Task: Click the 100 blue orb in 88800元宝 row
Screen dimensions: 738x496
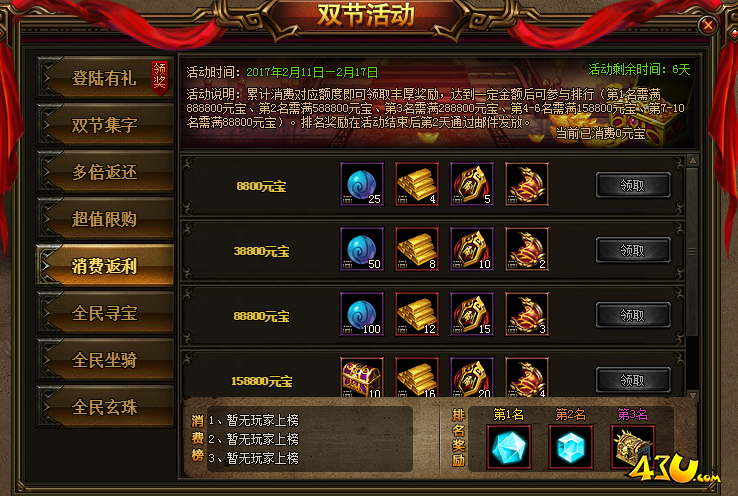Action: pyautogui.click(x=362, y=314)
